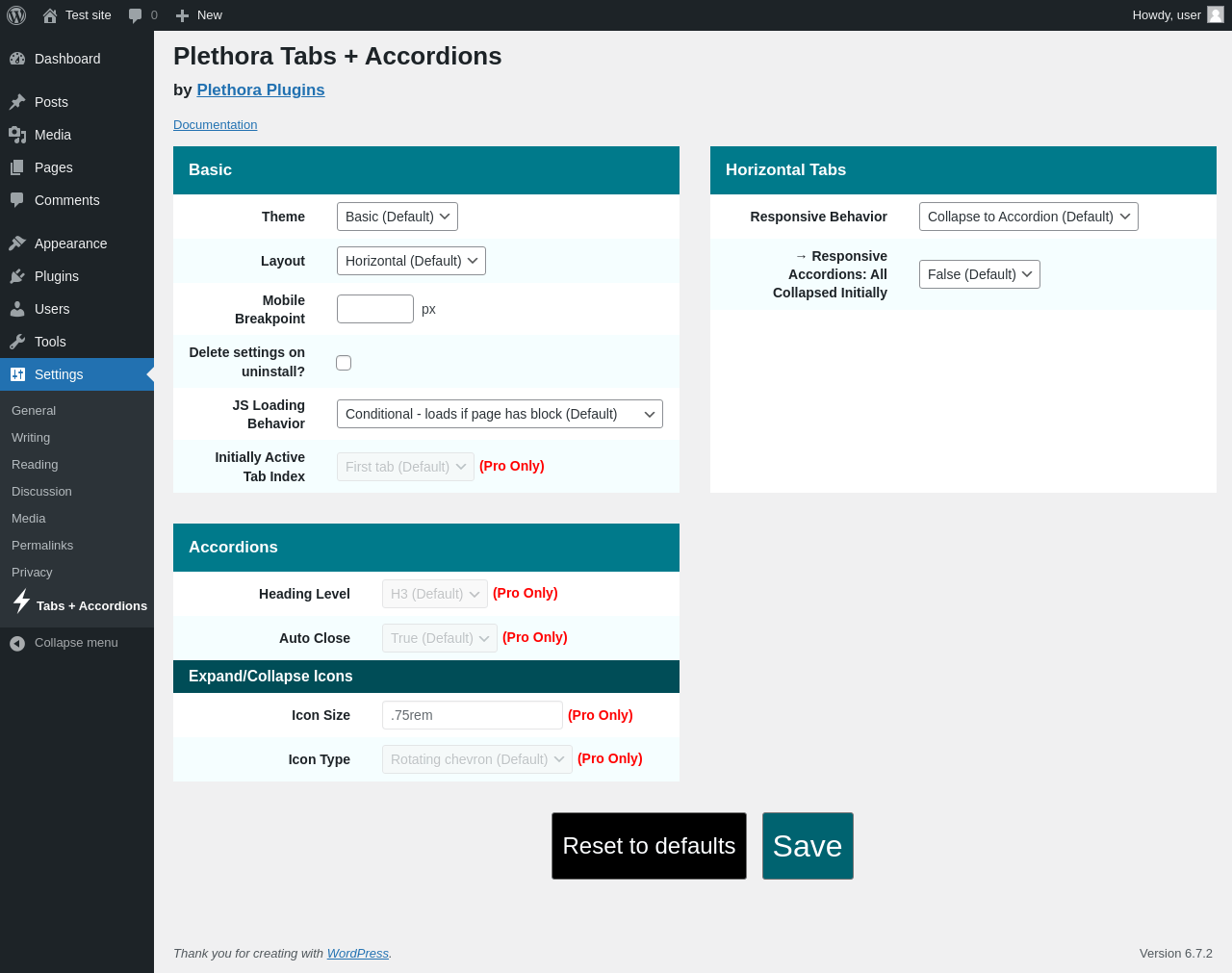Click the Dashboard gauge icon
1232x973 pixels.
(x=17, y=59)
